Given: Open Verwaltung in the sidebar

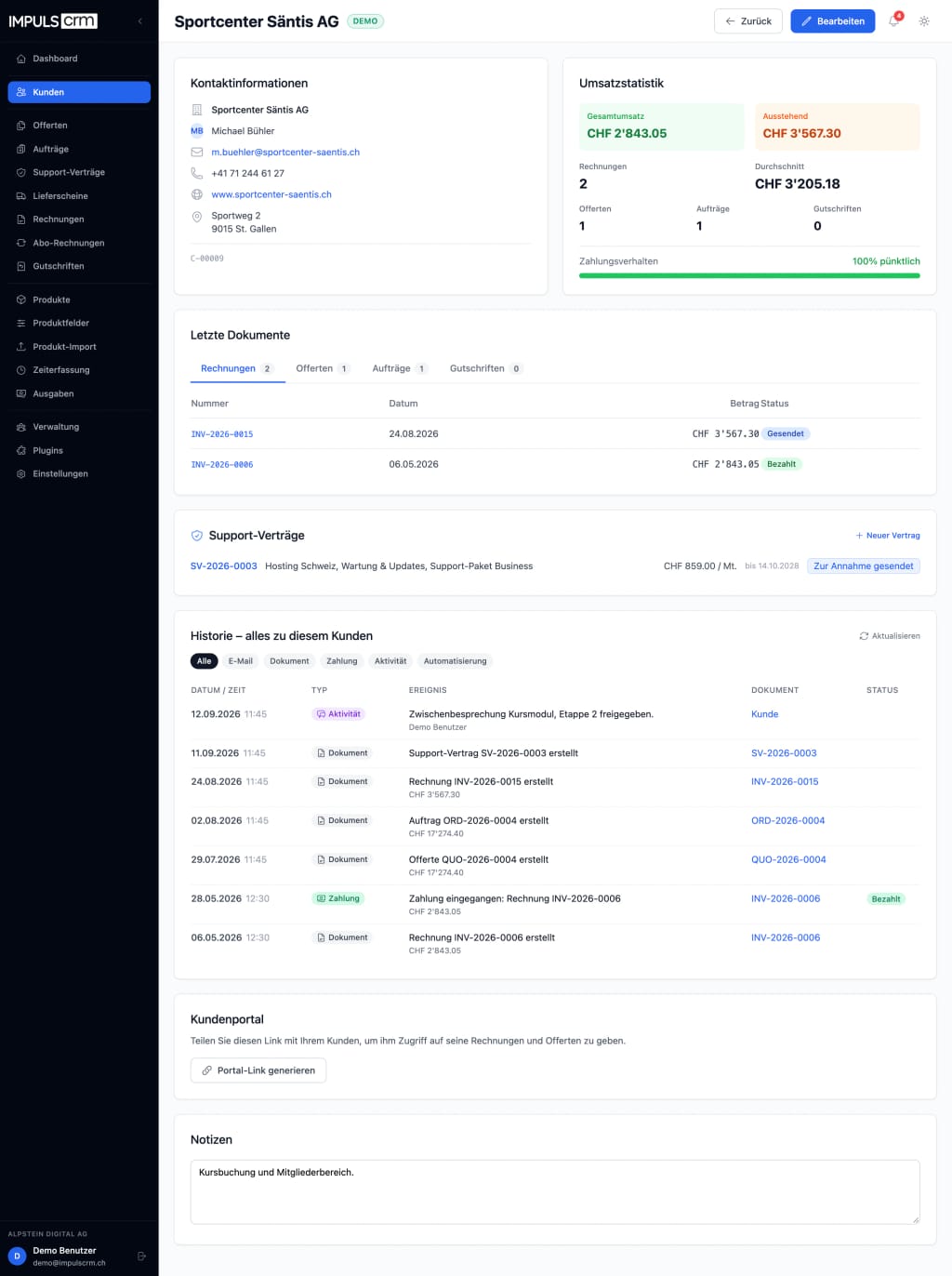Looking at the screenshot, I should (79, 427).
